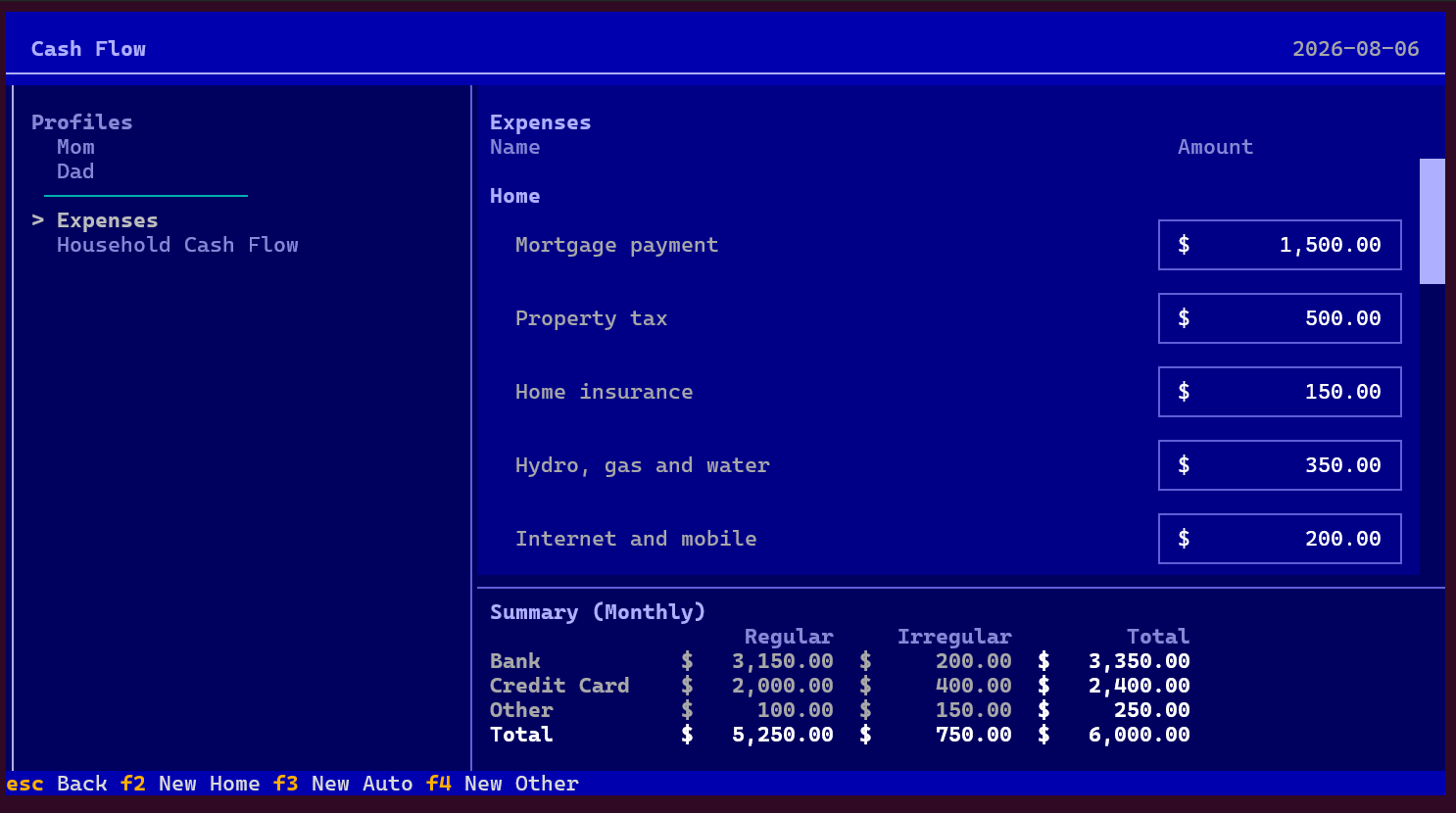Click the Credit Card irregular 400.00 value
1456x813 pixels.
[x=973, y=686]
